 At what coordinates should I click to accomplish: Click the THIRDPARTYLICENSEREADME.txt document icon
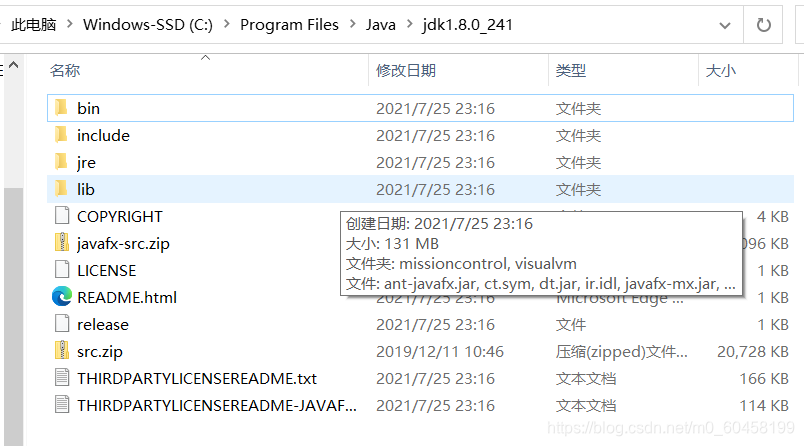tap(62, 378)
